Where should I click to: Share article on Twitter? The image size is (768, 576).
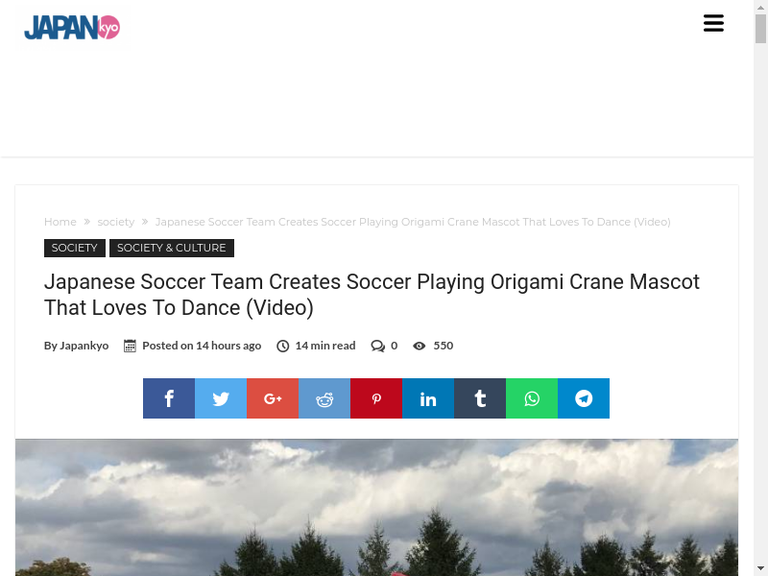click(x=221, y=398)
